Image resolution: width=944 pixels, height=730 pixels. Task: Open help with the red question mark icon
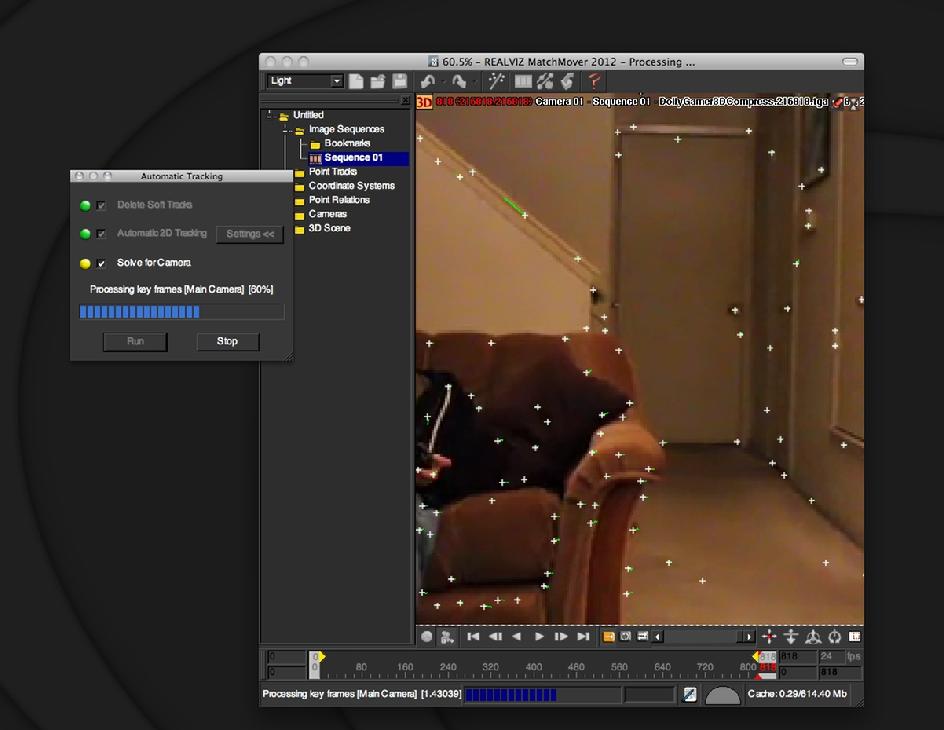click(594, 81)
